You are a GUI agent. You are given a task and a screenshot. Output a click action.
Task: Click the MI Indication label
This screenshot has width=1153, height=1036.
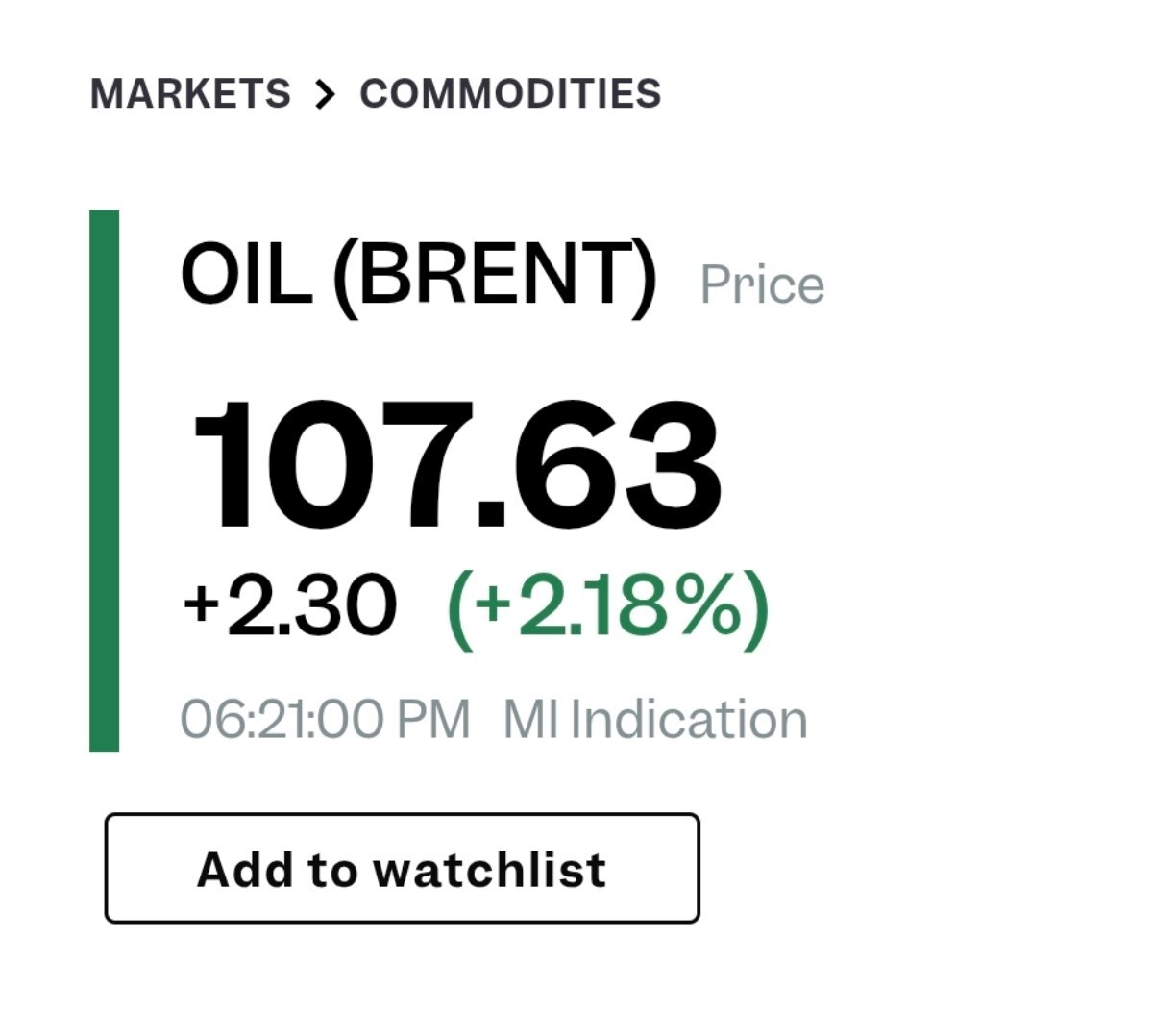pyautogui.click(x=654, y=720)
